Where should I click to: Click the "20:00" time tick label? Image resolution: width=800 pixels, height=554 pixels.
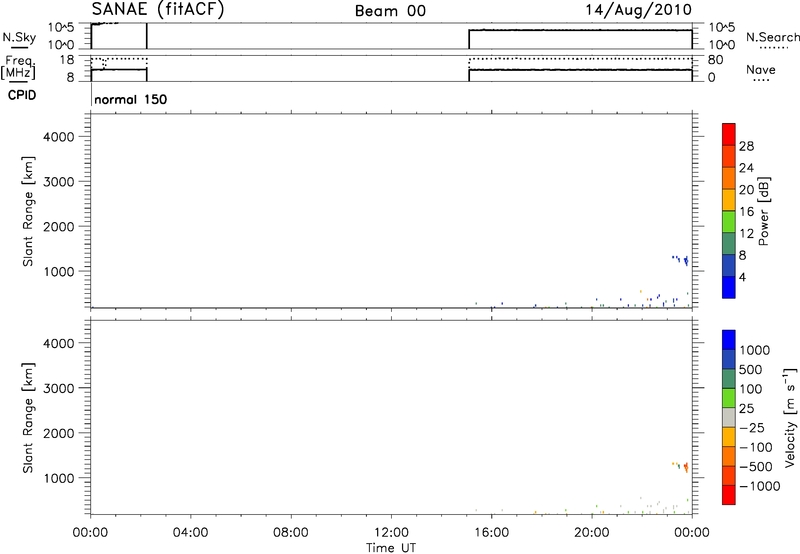click(x=591, y=533)
